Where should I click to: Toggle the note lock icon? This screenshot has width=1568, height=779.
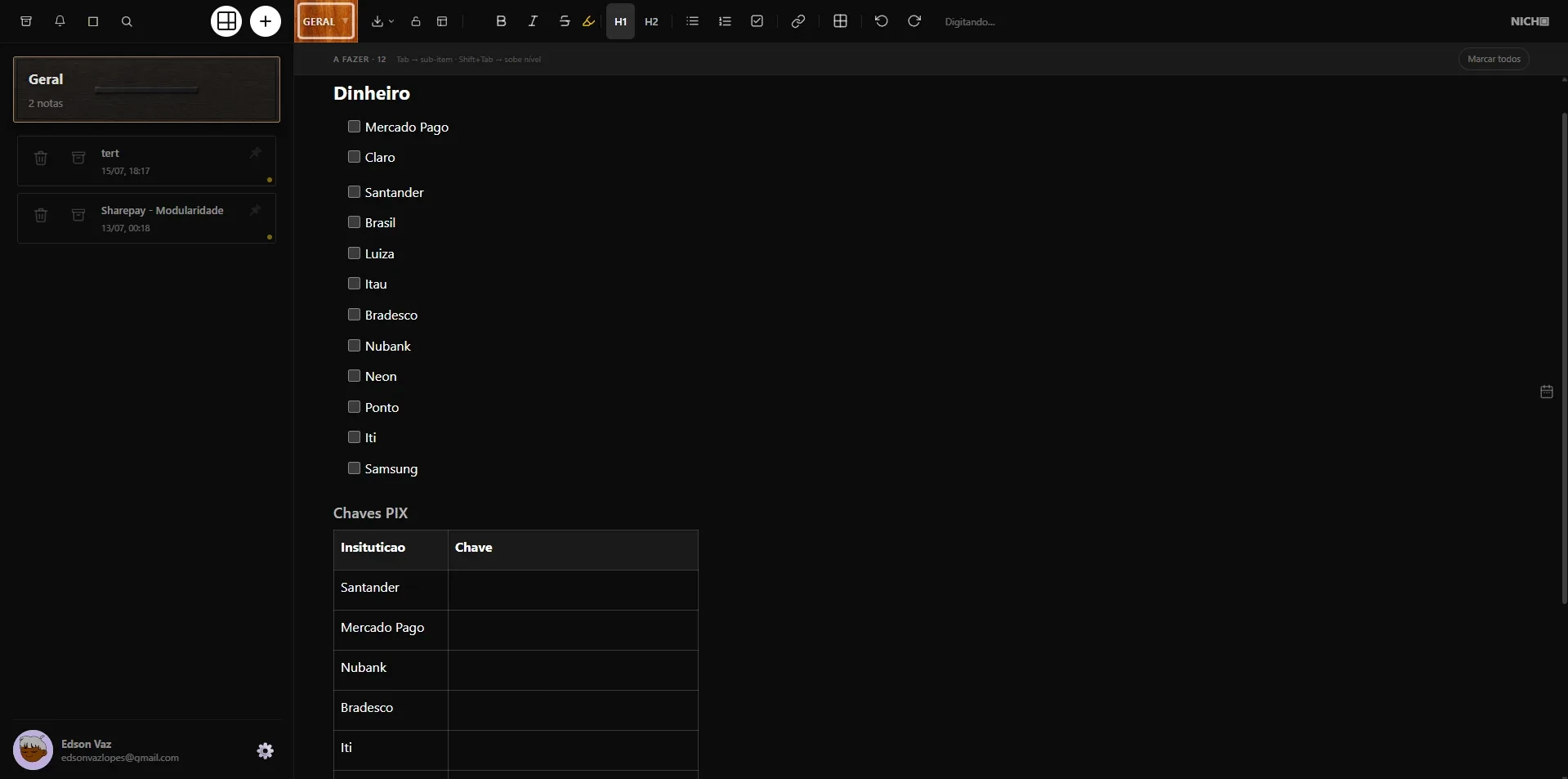(416, 21)
